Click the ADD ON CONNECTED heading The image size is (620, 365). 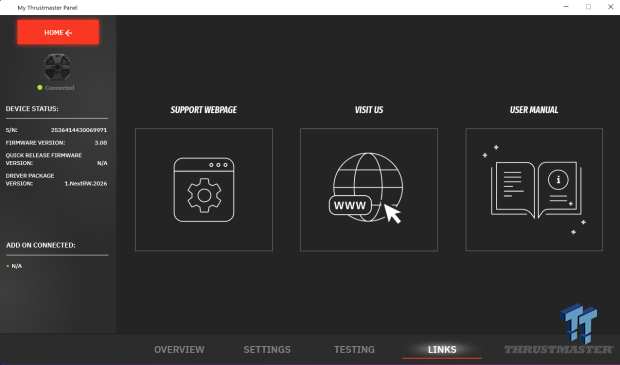coord(41,245)
